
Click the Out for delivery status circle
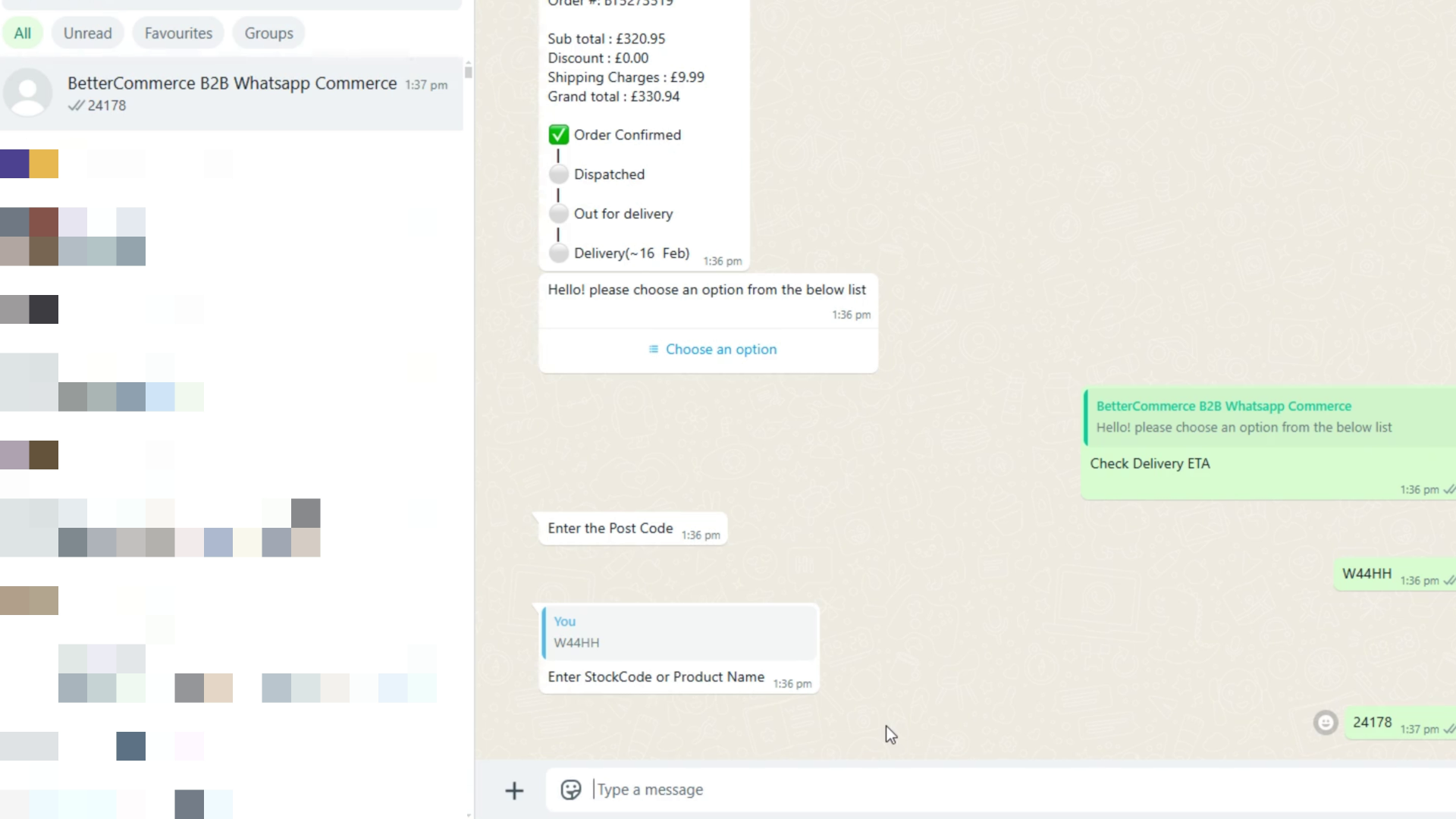pos(558,214)
